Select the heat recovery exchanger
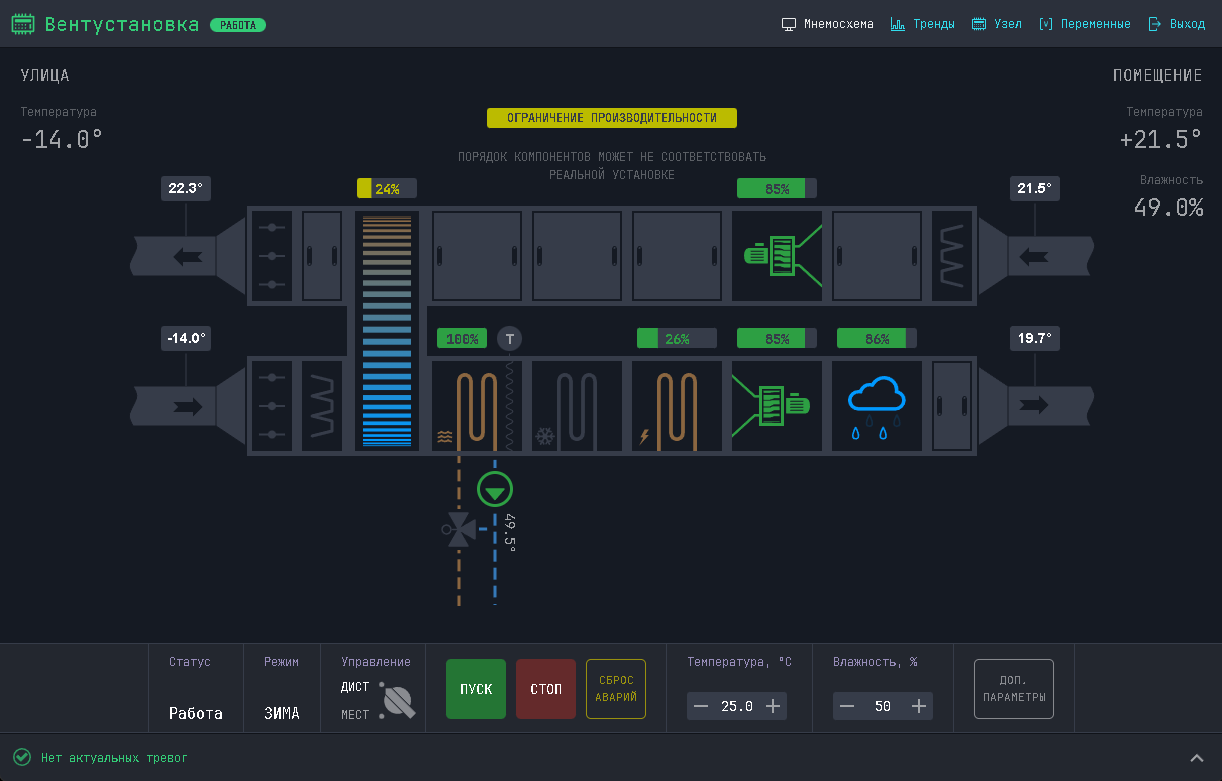The height and width of the screenshot is (781, 1222). 386,330
